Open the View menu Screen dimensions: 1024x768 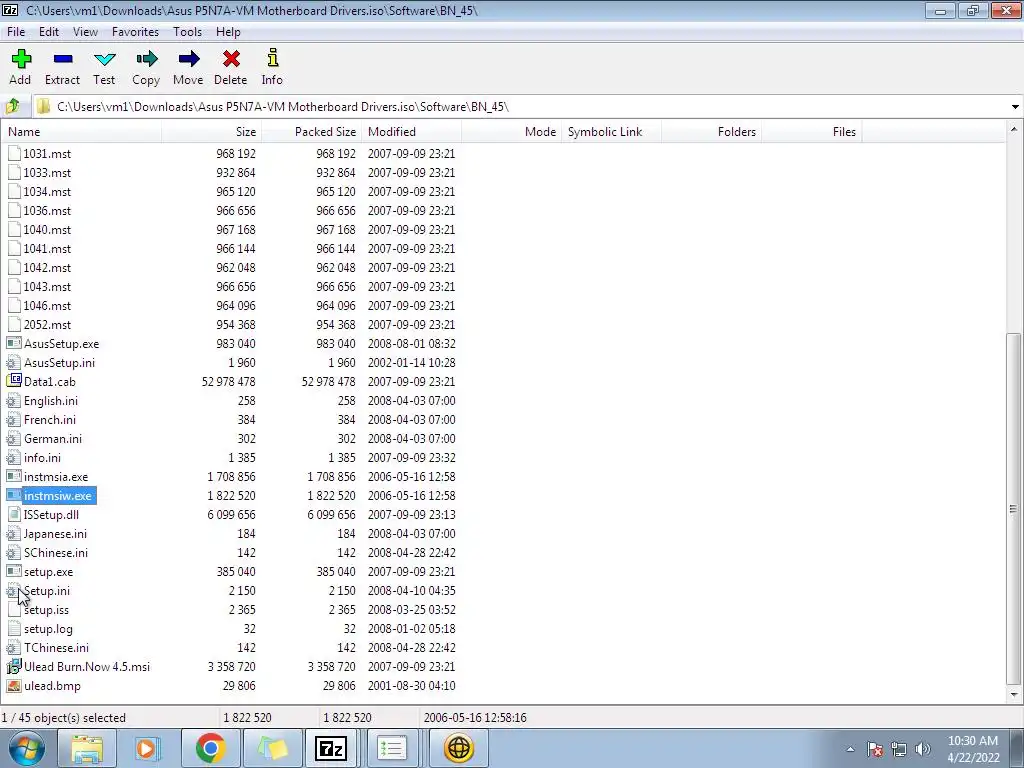click(85, 31)
